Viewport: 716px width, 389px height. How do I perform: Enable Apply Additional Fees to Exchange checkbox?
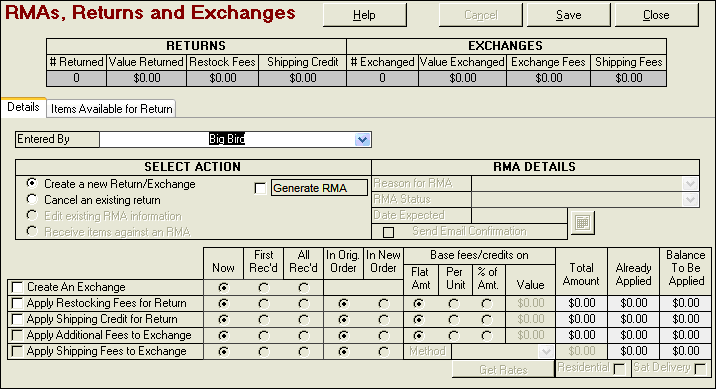point(17,335)
